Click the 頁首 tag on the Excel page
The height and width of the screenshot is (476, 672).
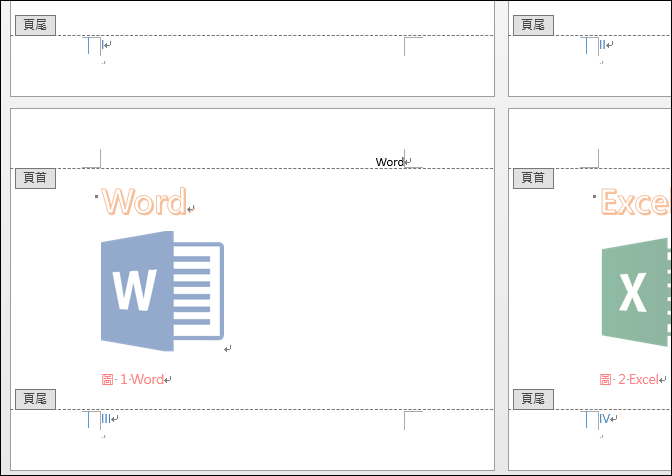533,178
